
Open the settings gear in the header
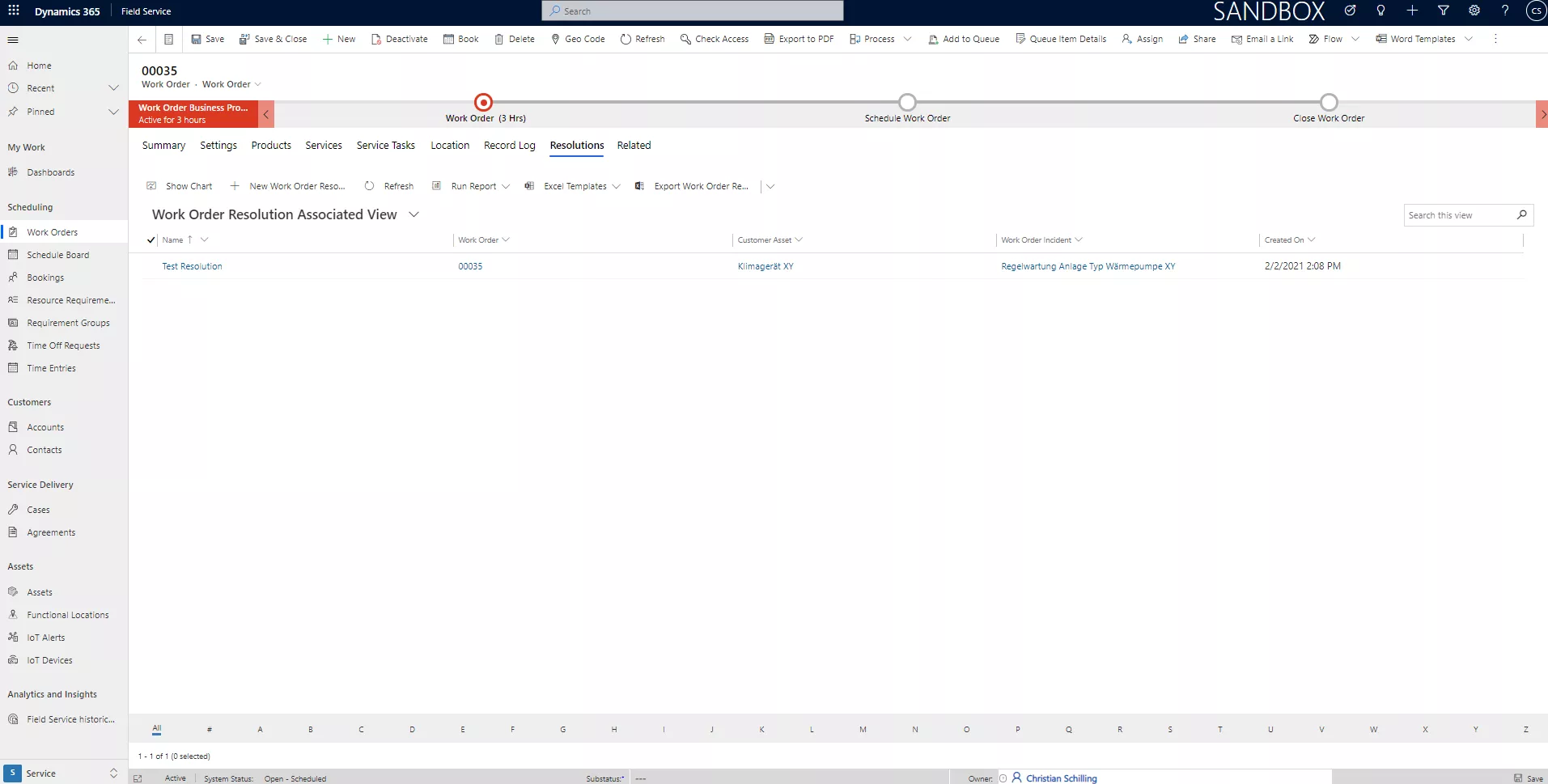(x=1474, y=11)
